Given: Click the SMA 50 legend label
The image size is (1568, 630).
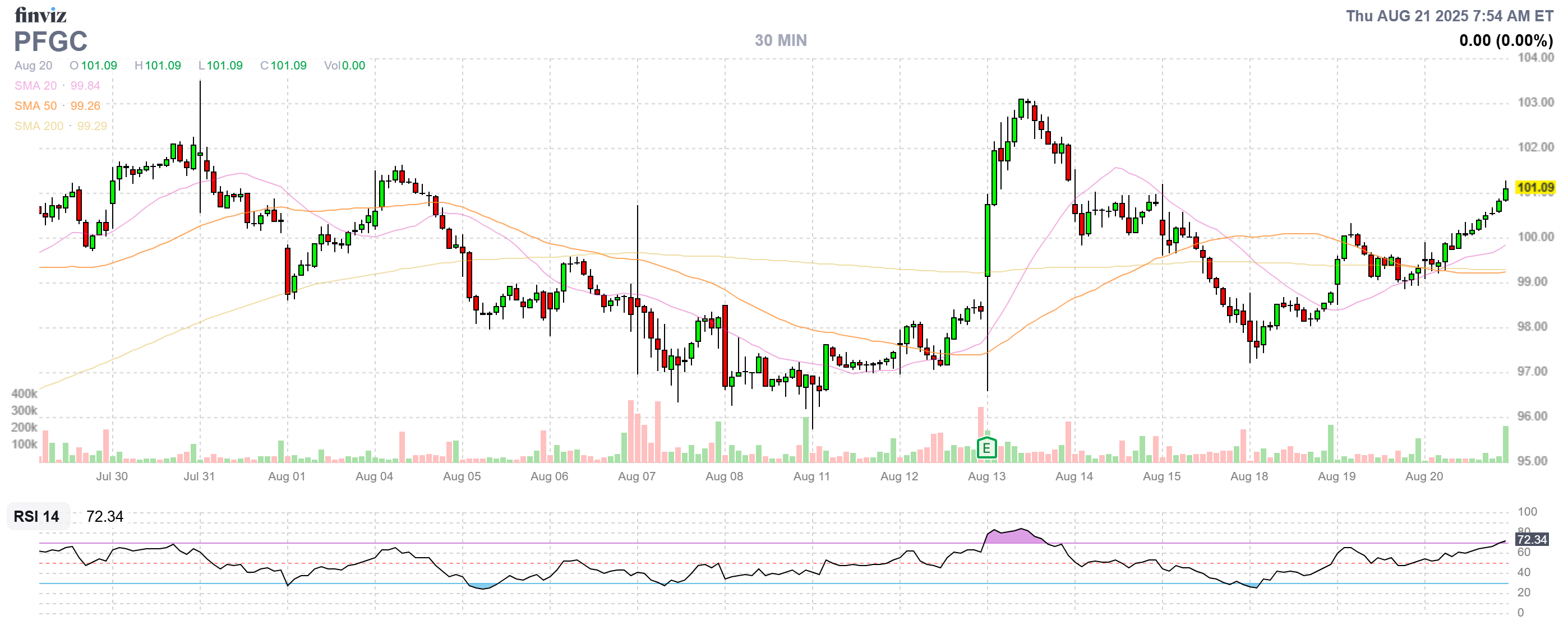Looking at the screenshot, I should (x=35, y=106).
